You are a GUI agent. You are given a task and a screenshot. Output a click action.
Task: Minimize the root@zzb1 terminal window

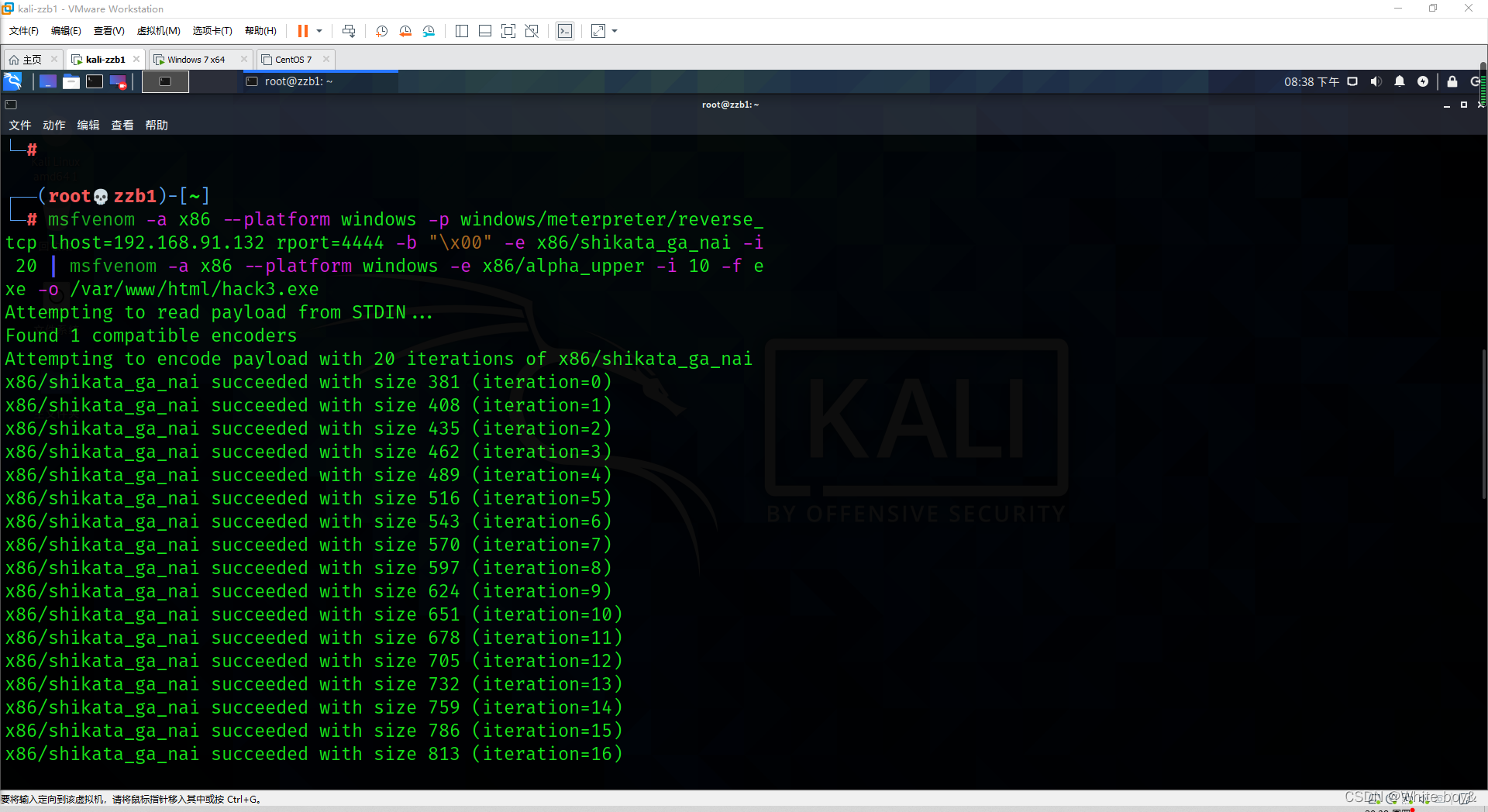[x=1447, y=105]
